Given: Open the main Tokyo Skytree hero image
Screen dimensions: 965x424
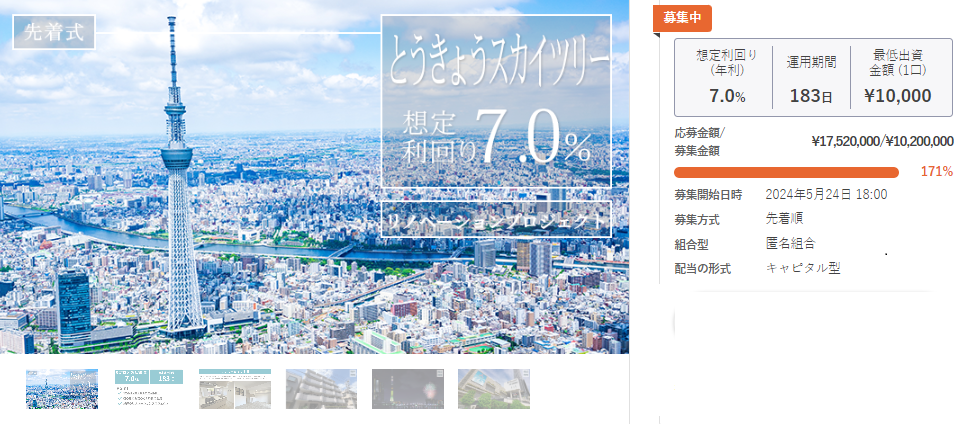Looking at the screenshot, I should point(314,177).
